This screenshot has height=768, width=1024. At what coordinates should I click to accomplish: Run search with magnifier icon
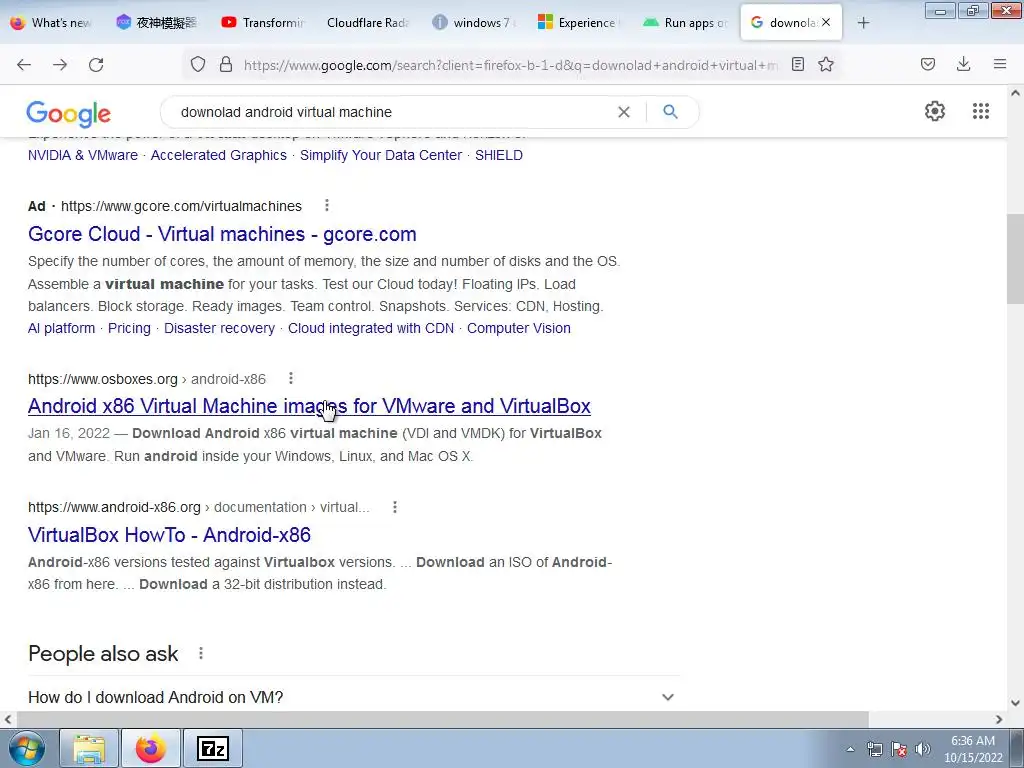coord(670,112)
